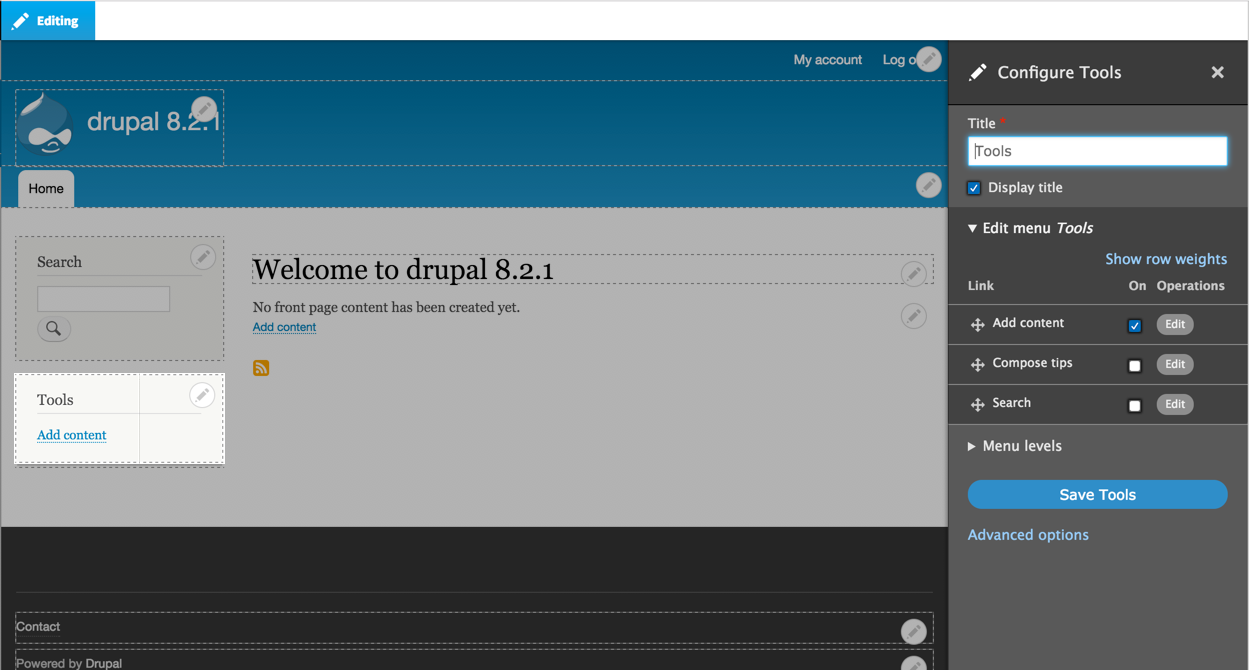Click the pencil icon beside the no-content message
The height and width of the screenshot is (670, 1249).
913,316
